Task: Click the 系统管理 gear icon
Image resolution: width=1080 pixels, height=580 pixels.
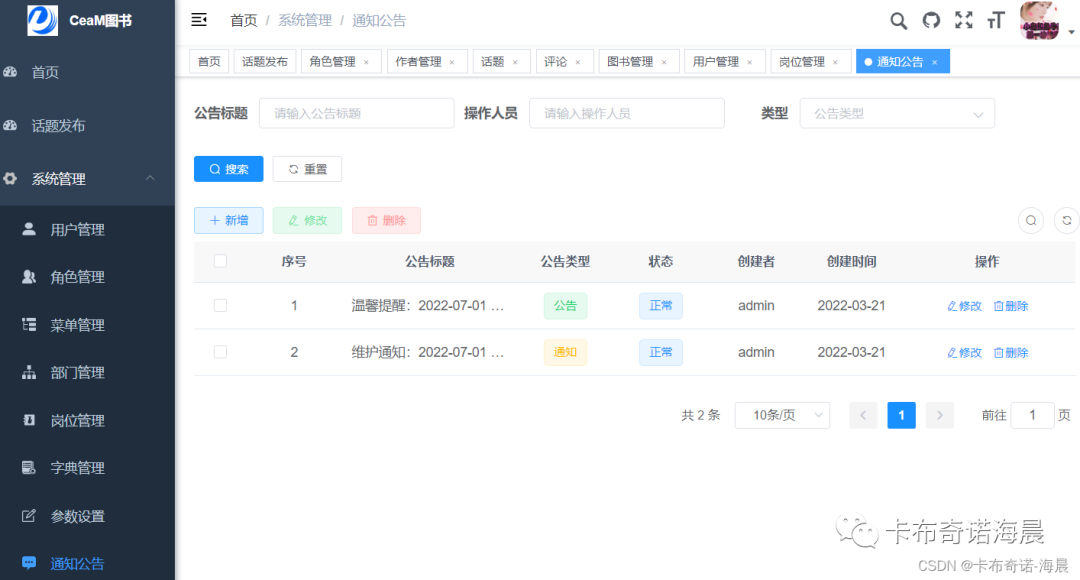Action: click(x=10, y=178)
